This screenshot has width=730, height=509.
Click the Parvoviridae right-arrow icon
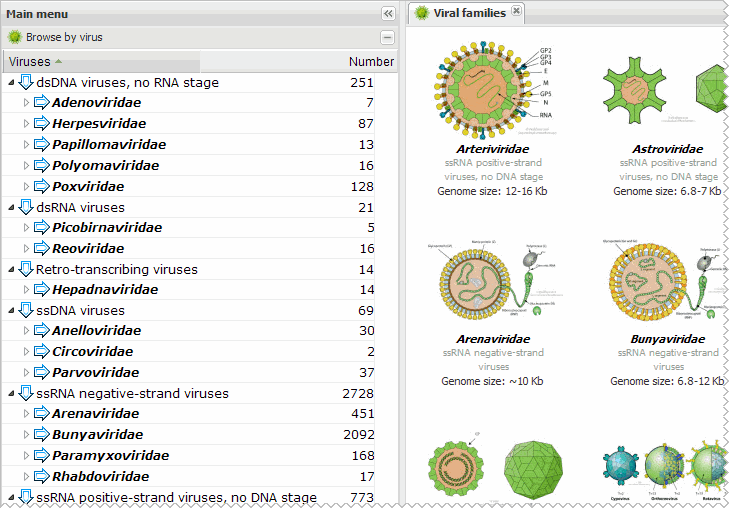(41, 372)
